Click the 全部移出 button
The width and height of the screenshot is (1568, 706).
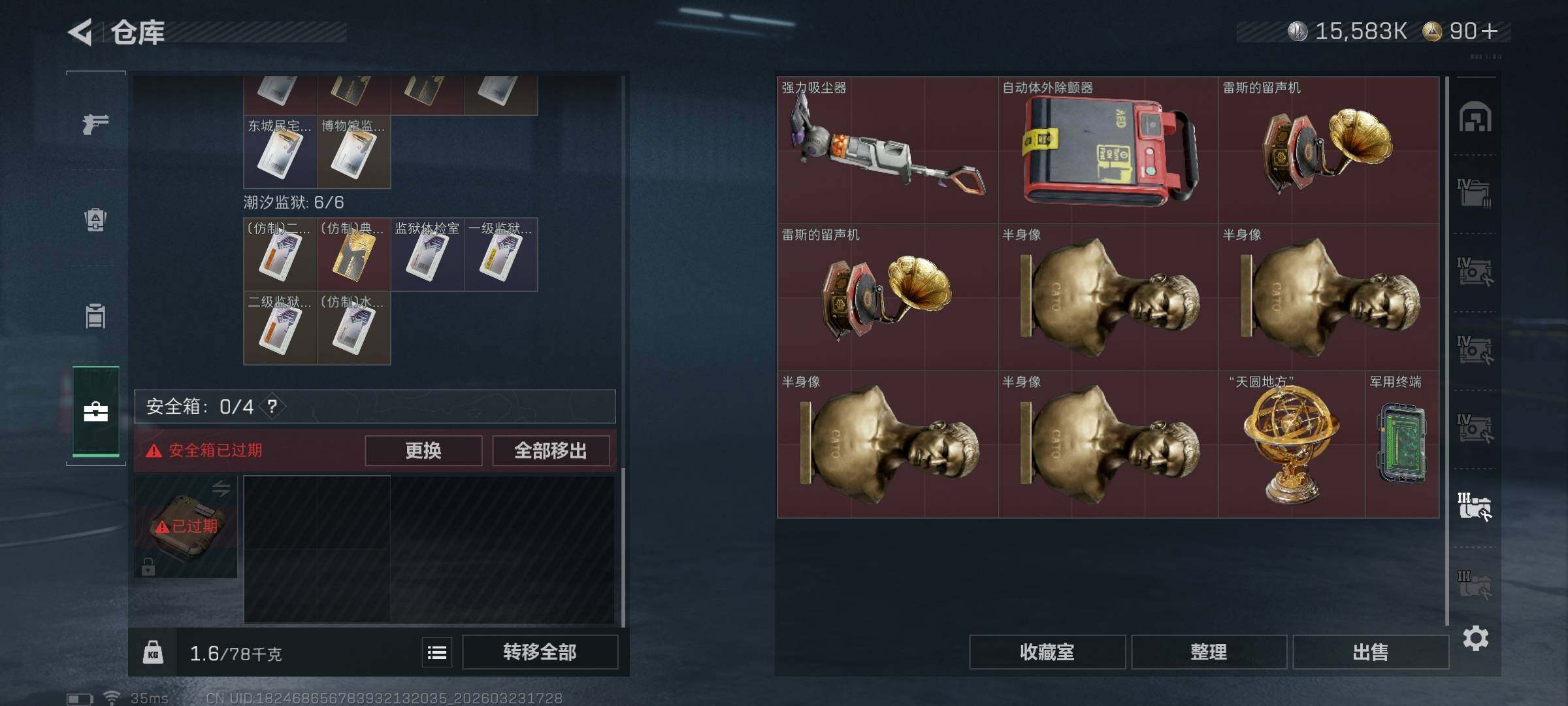[550, 450]
